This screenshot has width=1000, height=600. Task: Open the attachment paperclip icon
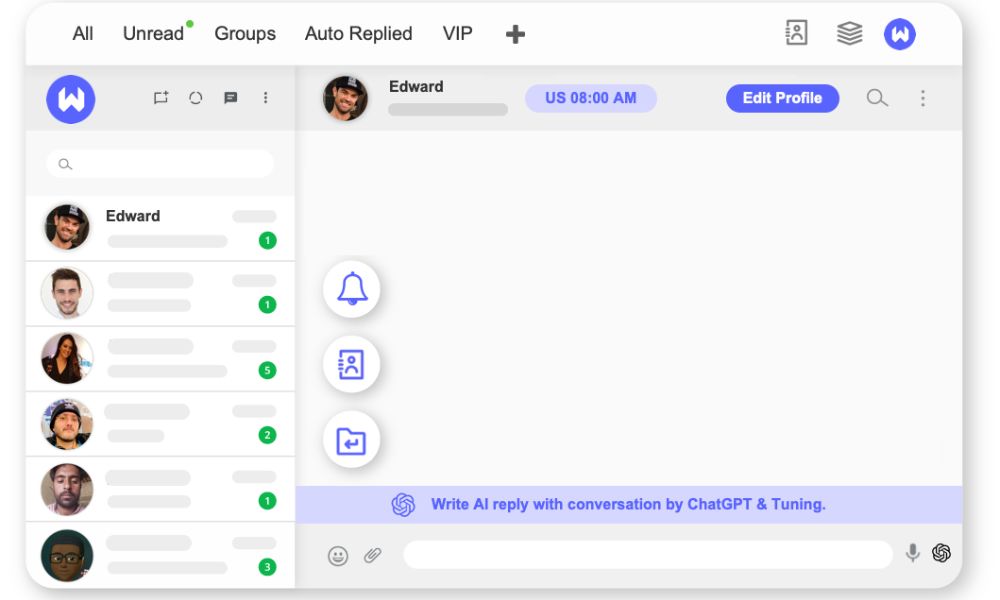coord(371,555)
